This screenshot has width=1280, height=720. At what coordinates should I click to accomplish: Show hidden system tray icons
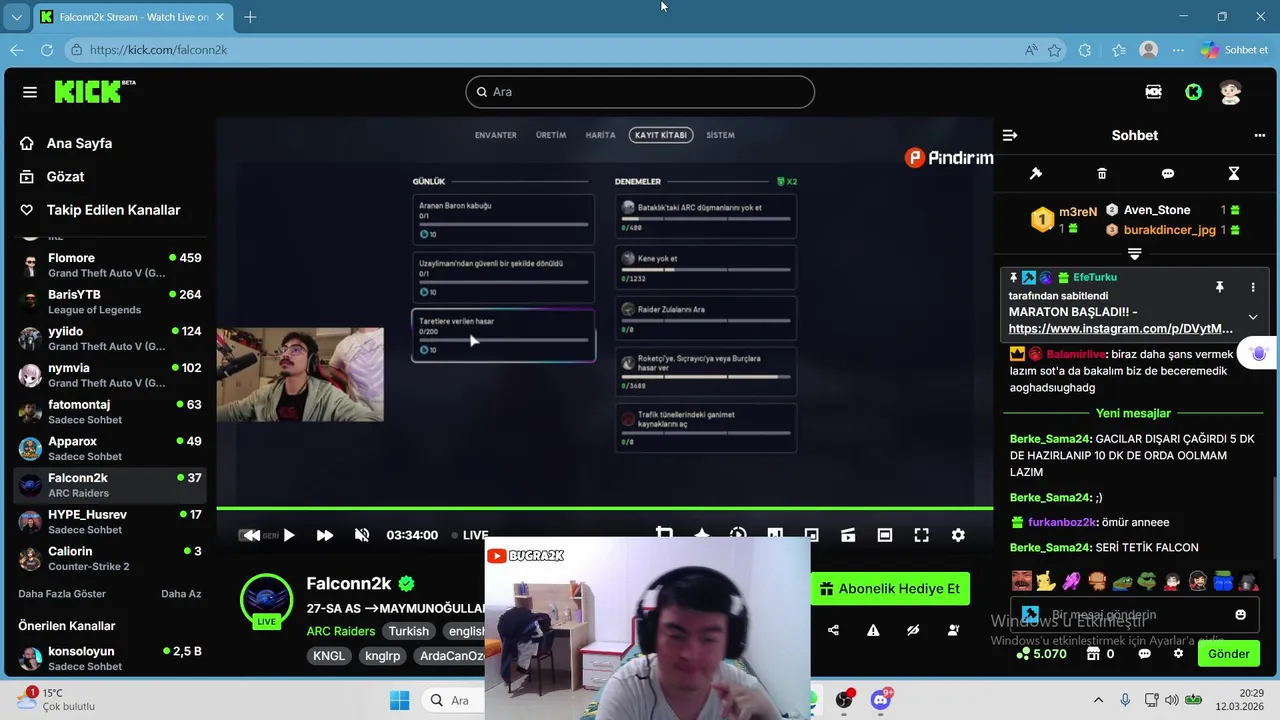tap(1098, 700)
